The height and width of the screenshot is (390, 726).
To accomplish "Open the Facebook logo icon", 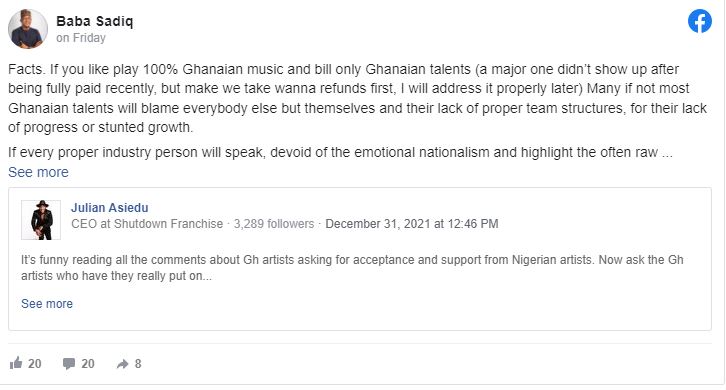I will pos(699,21).
